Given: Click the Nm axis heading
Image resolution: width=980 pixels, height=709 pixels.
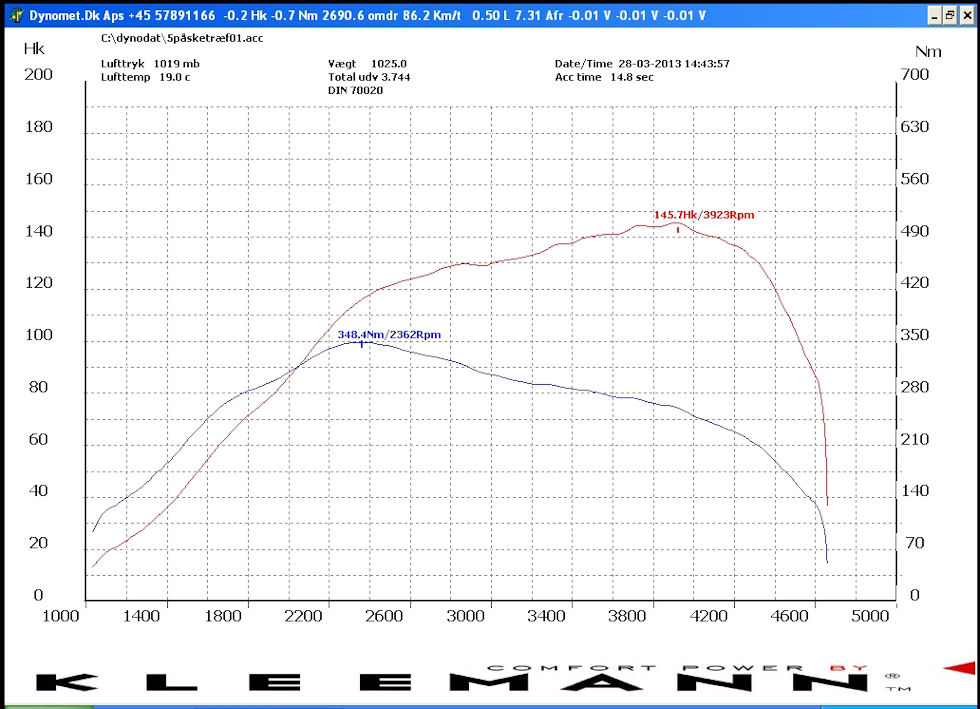Looking at the screenshot, I should coord(927,51).
